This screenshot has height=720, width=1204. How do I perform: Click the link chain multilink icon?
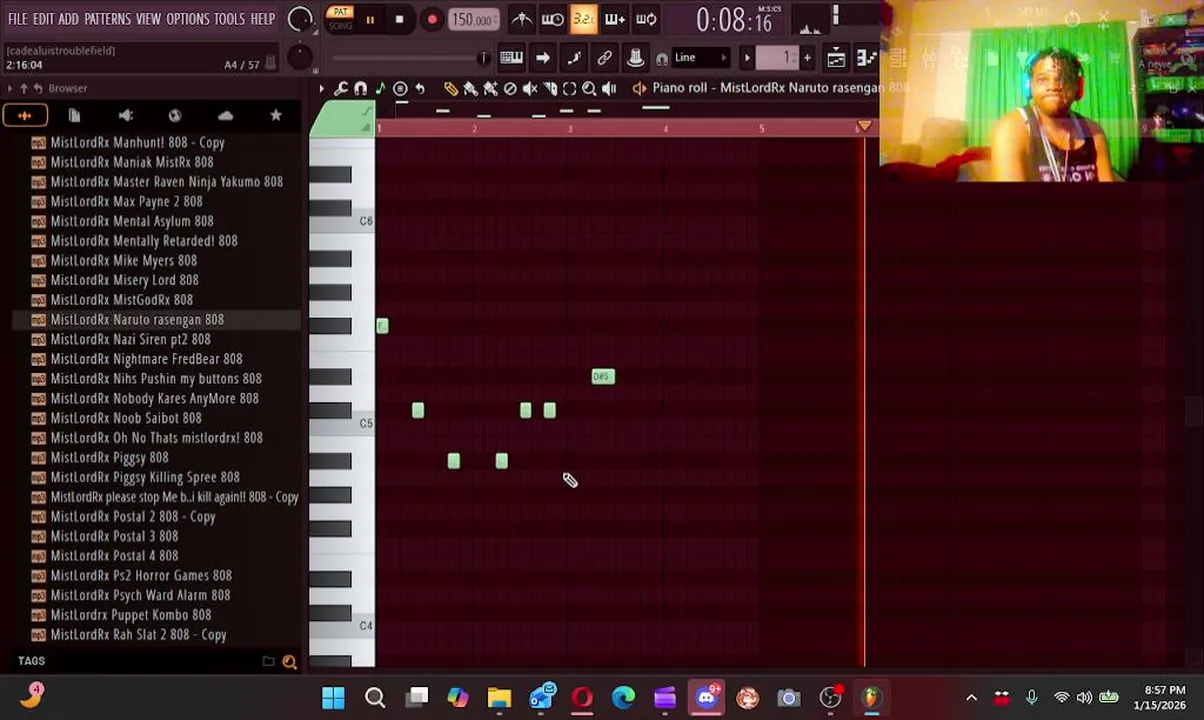[604, 58]
